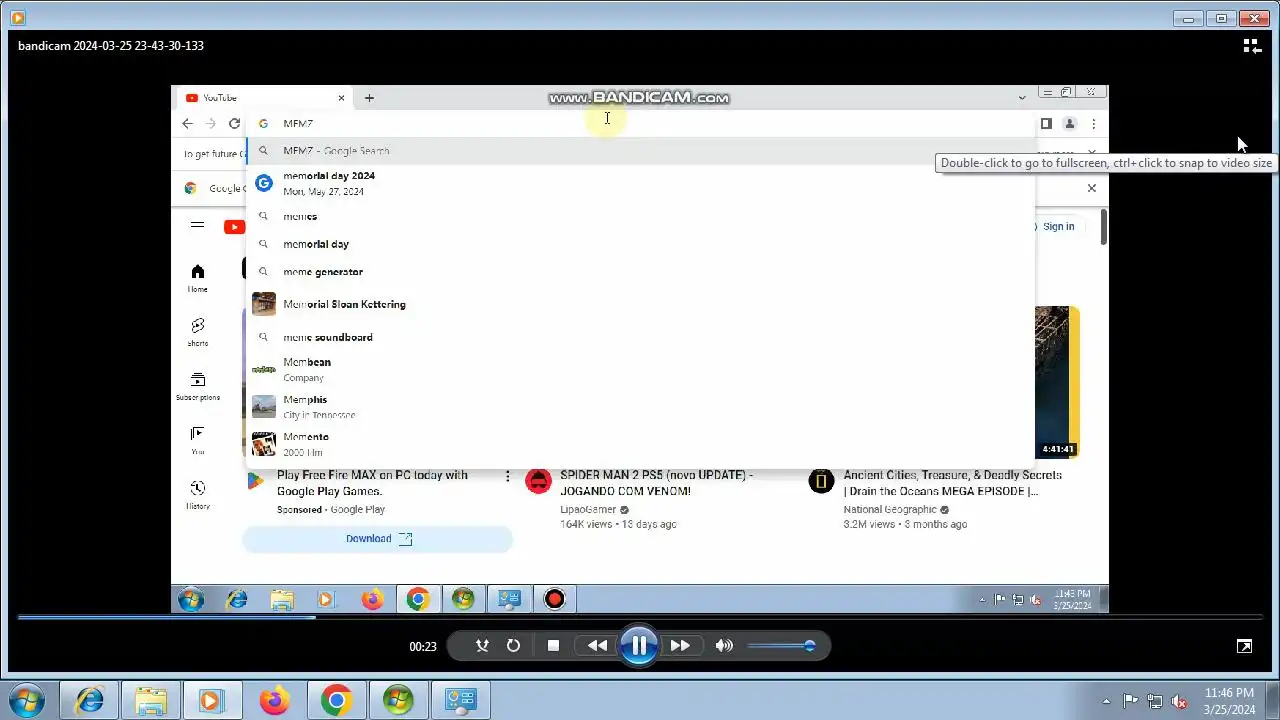Choose the 'memorial day 2024' suggestion
Image resolution: width=1280 pixels, height=720 pixels.
click(x=640, y=183)
